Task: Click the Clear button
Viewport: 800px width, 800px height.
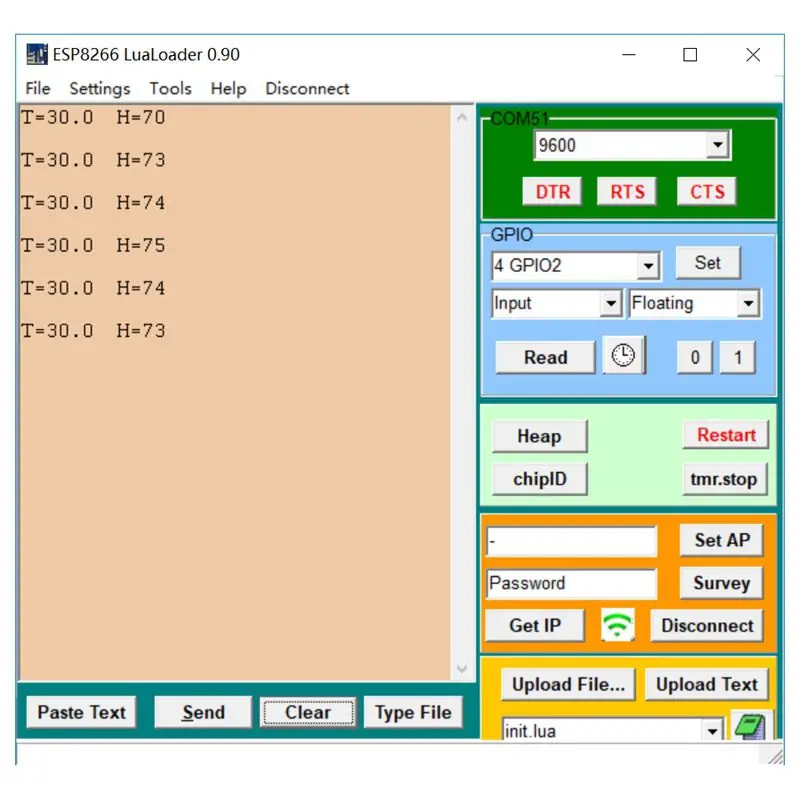Action: [308, 712]
